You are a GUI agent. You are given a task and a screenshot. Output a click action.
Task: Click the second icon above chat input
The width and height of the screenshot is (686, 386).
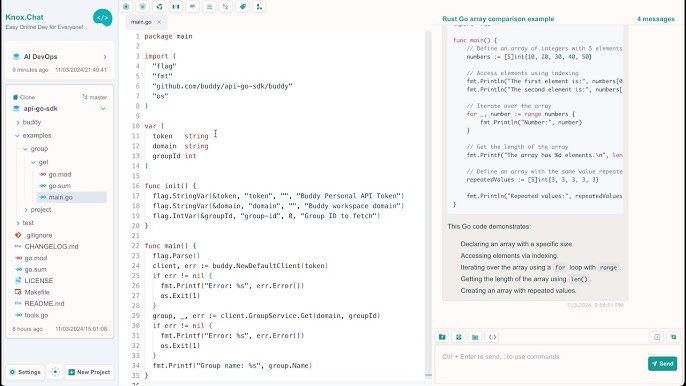point(458,337)
